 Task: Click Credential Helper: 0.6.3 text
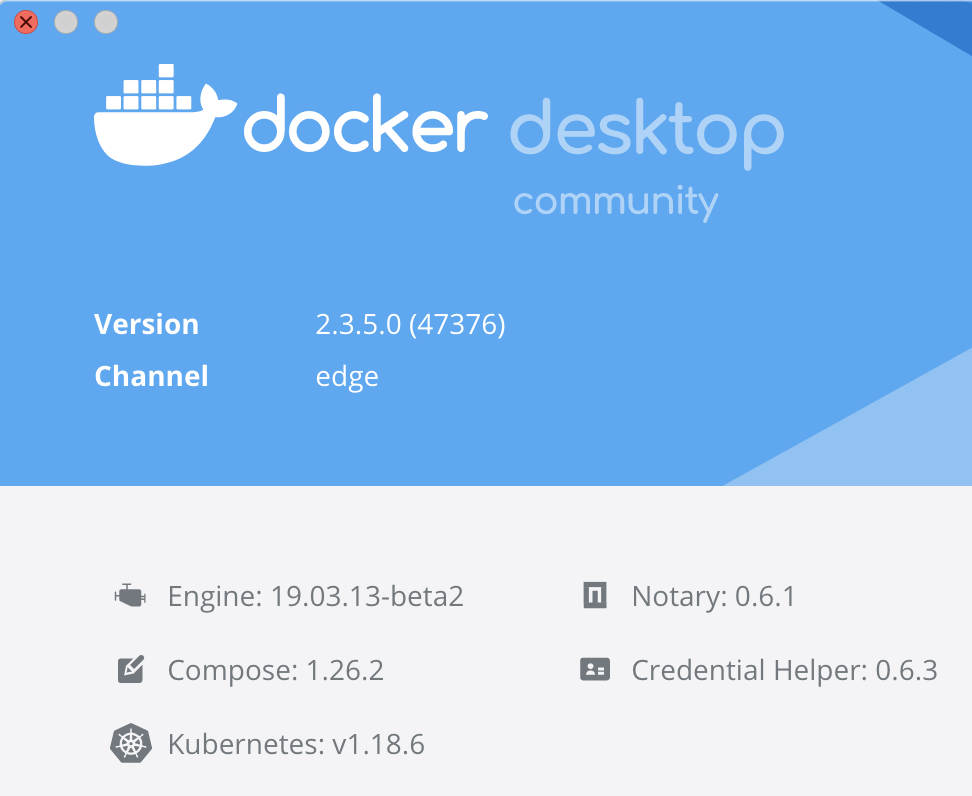[785, 670]
